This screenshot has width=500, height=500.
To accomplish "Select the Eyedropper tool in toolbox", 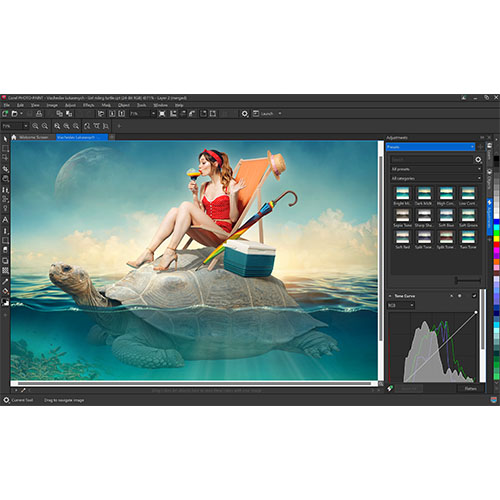I will [x=5, y=282].
